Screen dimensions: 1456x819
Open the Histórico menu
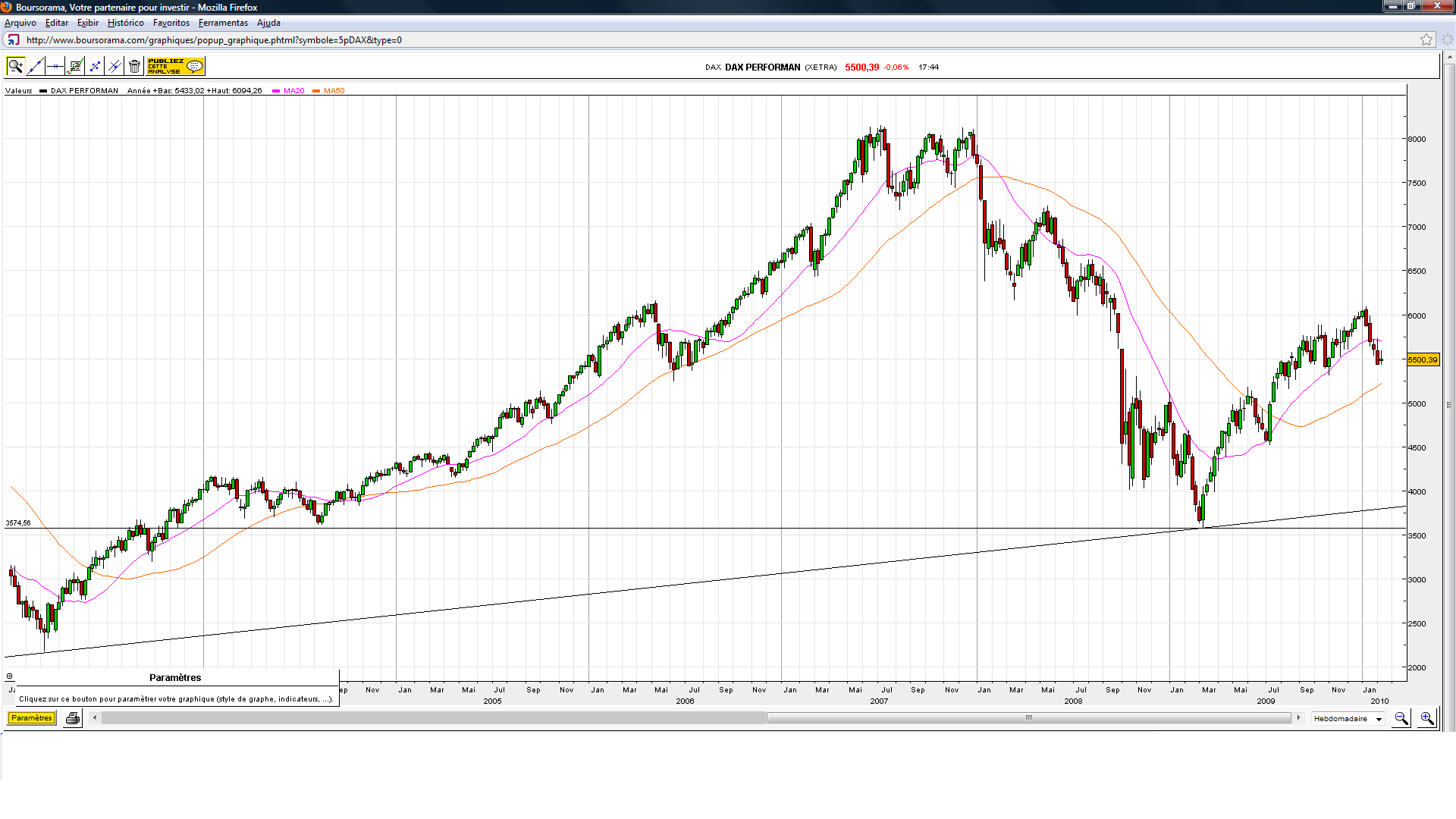[125, 23]
